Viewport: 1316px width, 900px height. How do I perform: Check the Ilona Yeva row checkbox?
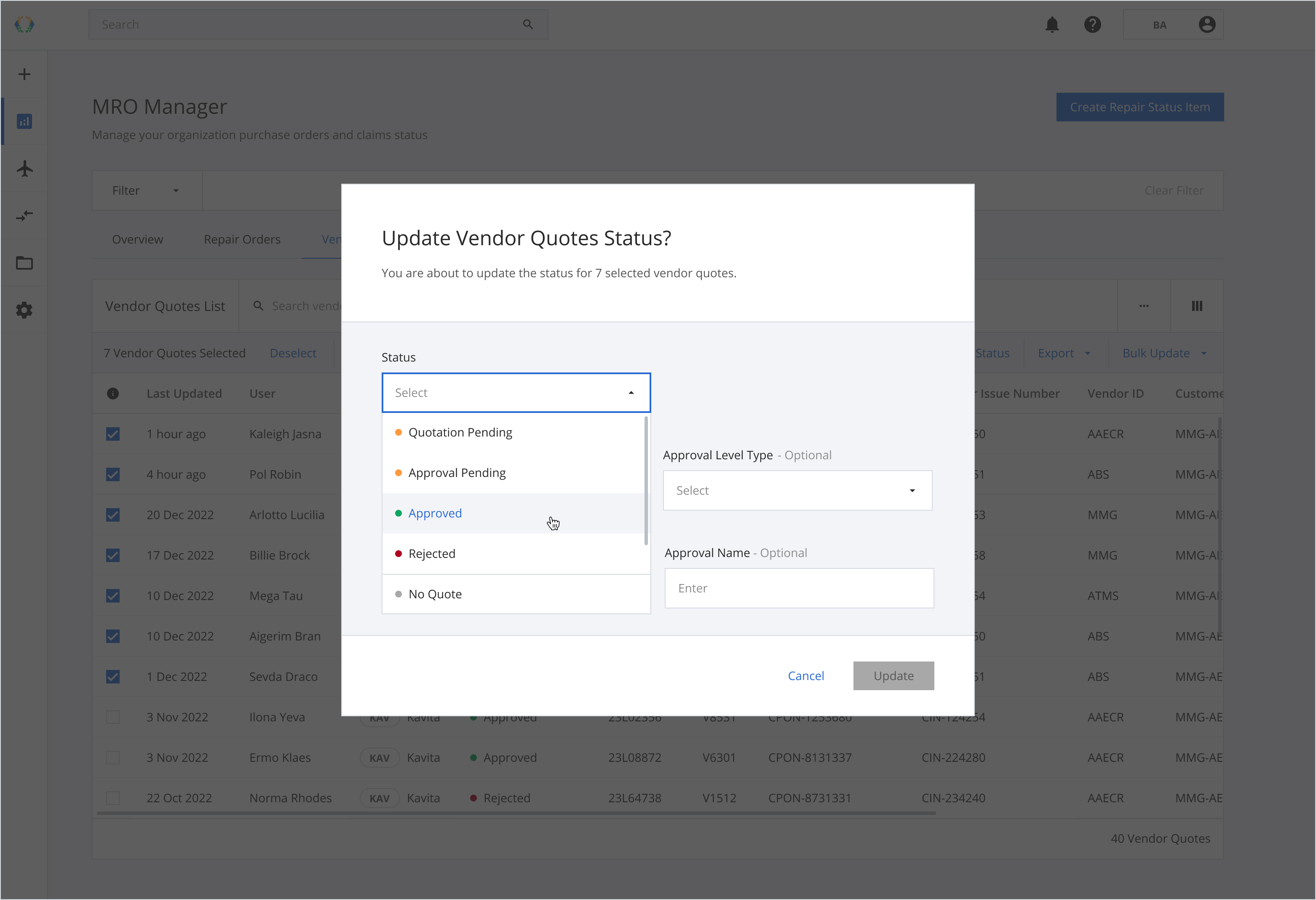click(x=113, y=717)
